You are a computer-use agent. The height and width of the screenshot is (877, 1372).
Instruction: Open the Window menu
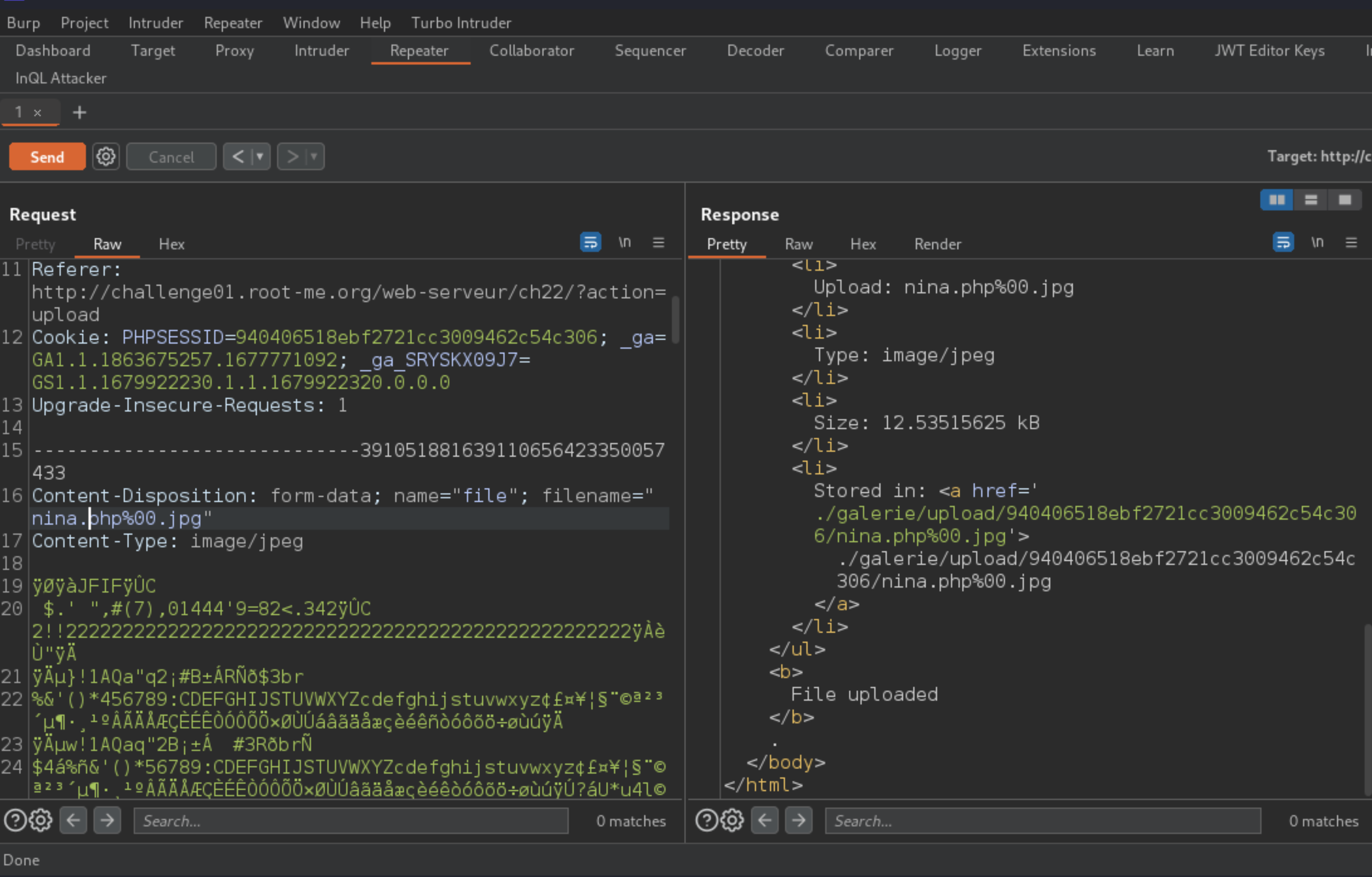coord(311,23)
